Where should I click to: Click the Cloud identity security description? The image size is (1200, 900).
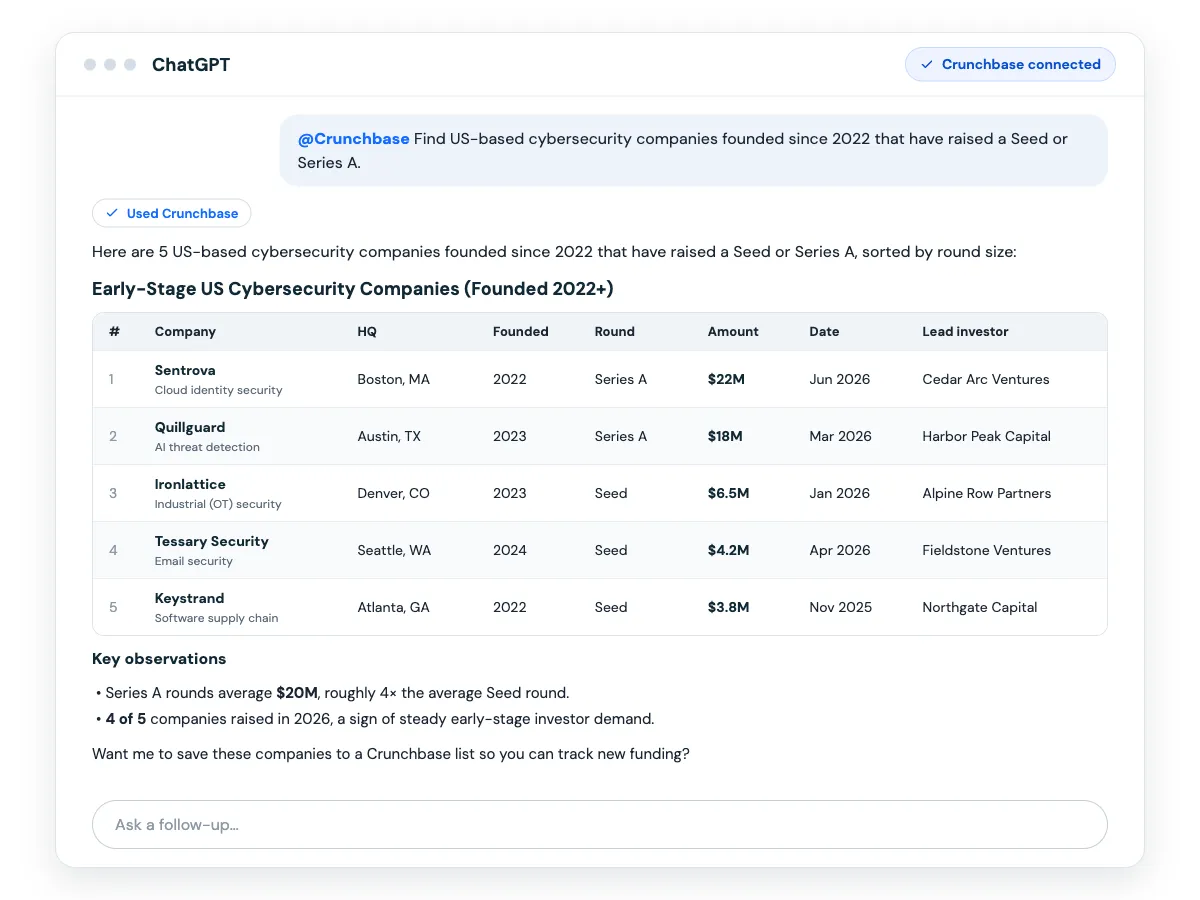click(x=218, y=390)
